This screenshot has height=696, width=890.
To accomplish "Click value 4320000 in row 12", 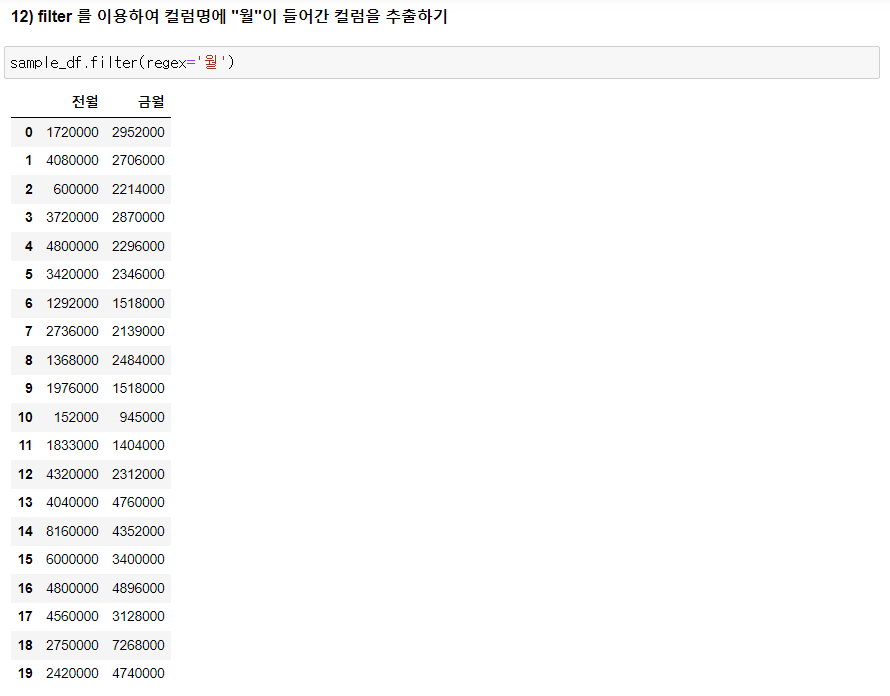I will click(72, 475).
